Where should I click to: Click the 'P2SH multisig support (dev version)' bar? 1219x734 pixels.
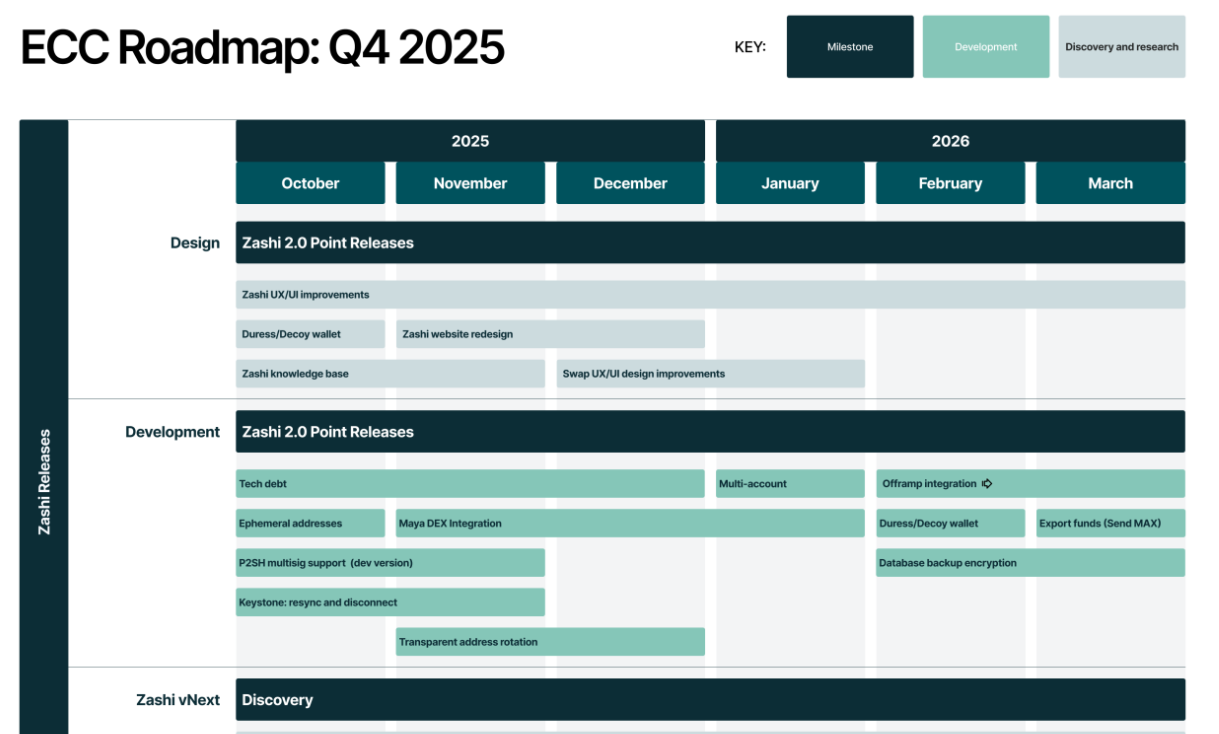pyautogui.click(x=390, y=563)
